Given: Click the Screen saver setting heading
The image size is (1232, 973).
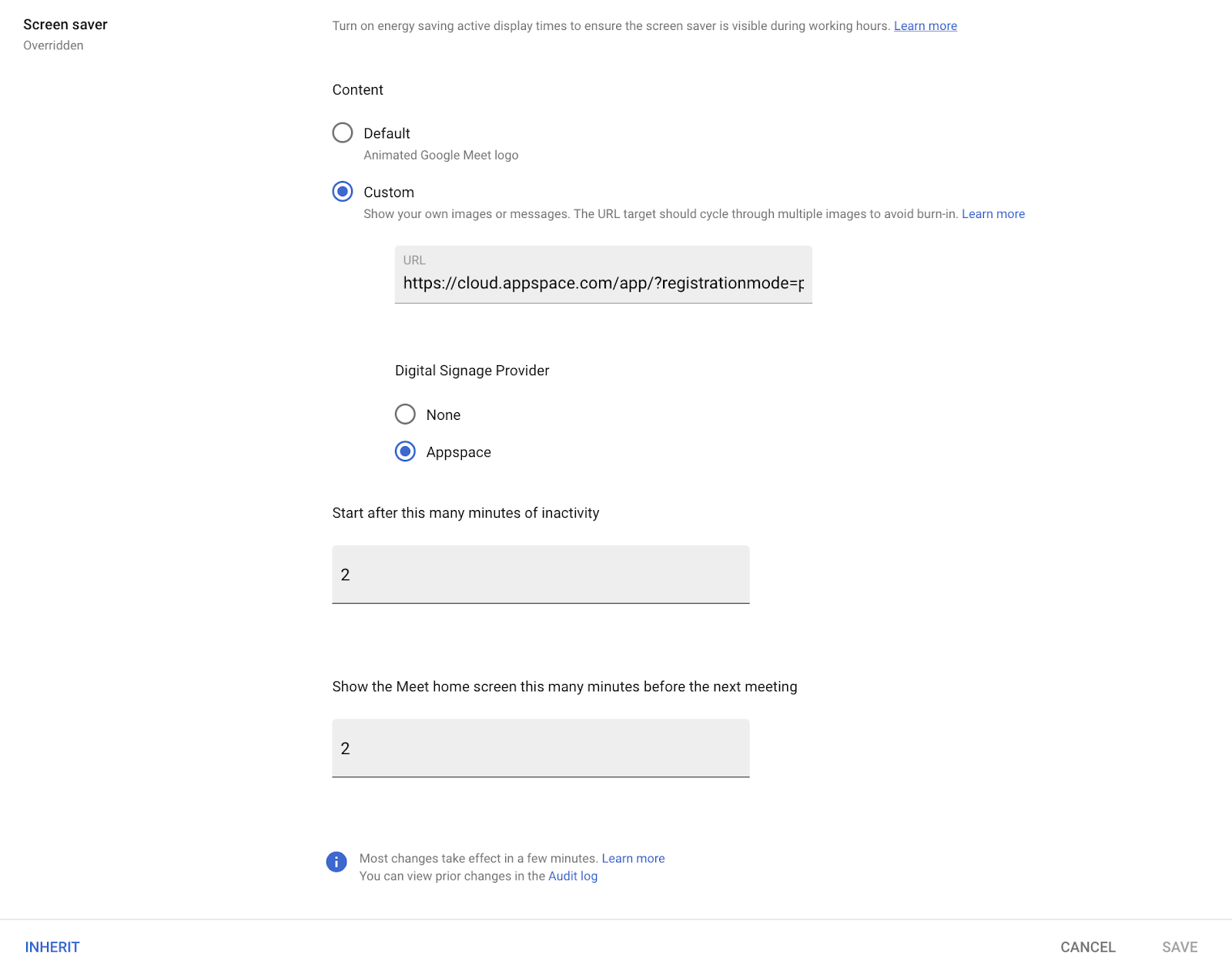Looking at the screenshot, I should 65,25.
